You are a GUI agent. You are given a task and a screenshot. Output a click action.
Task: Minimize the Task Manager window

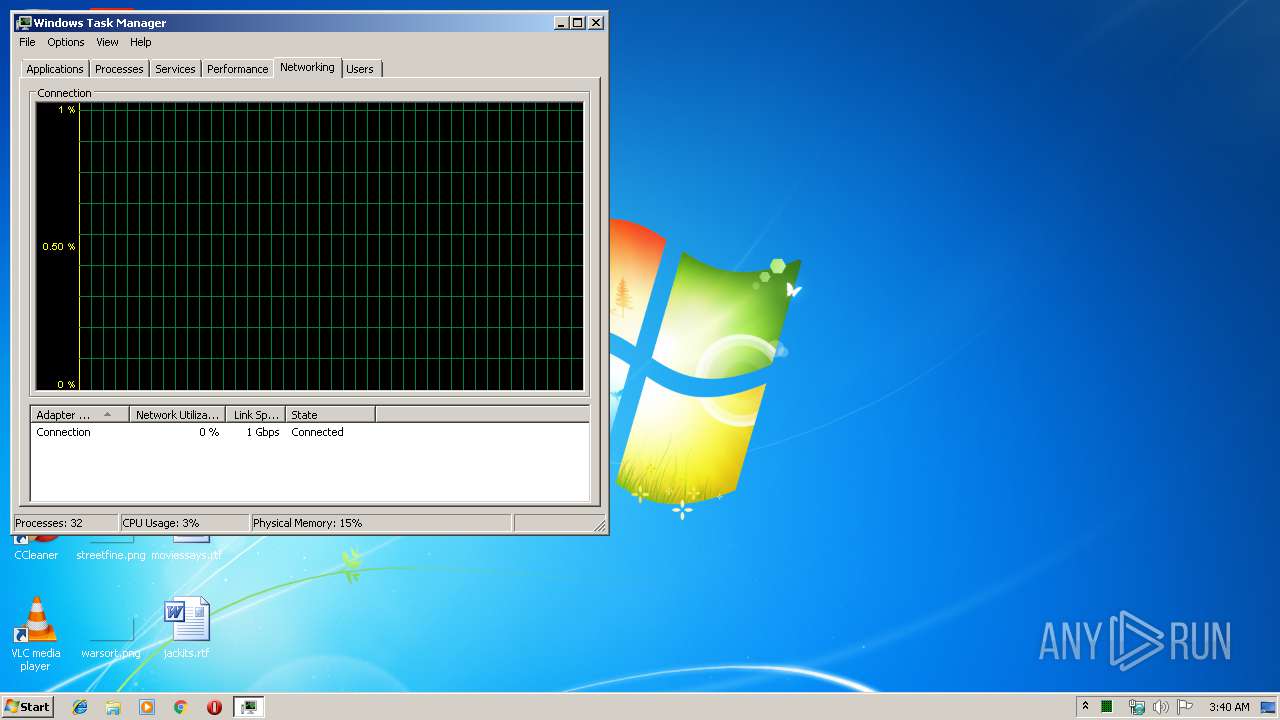click(x=561, y=22)
